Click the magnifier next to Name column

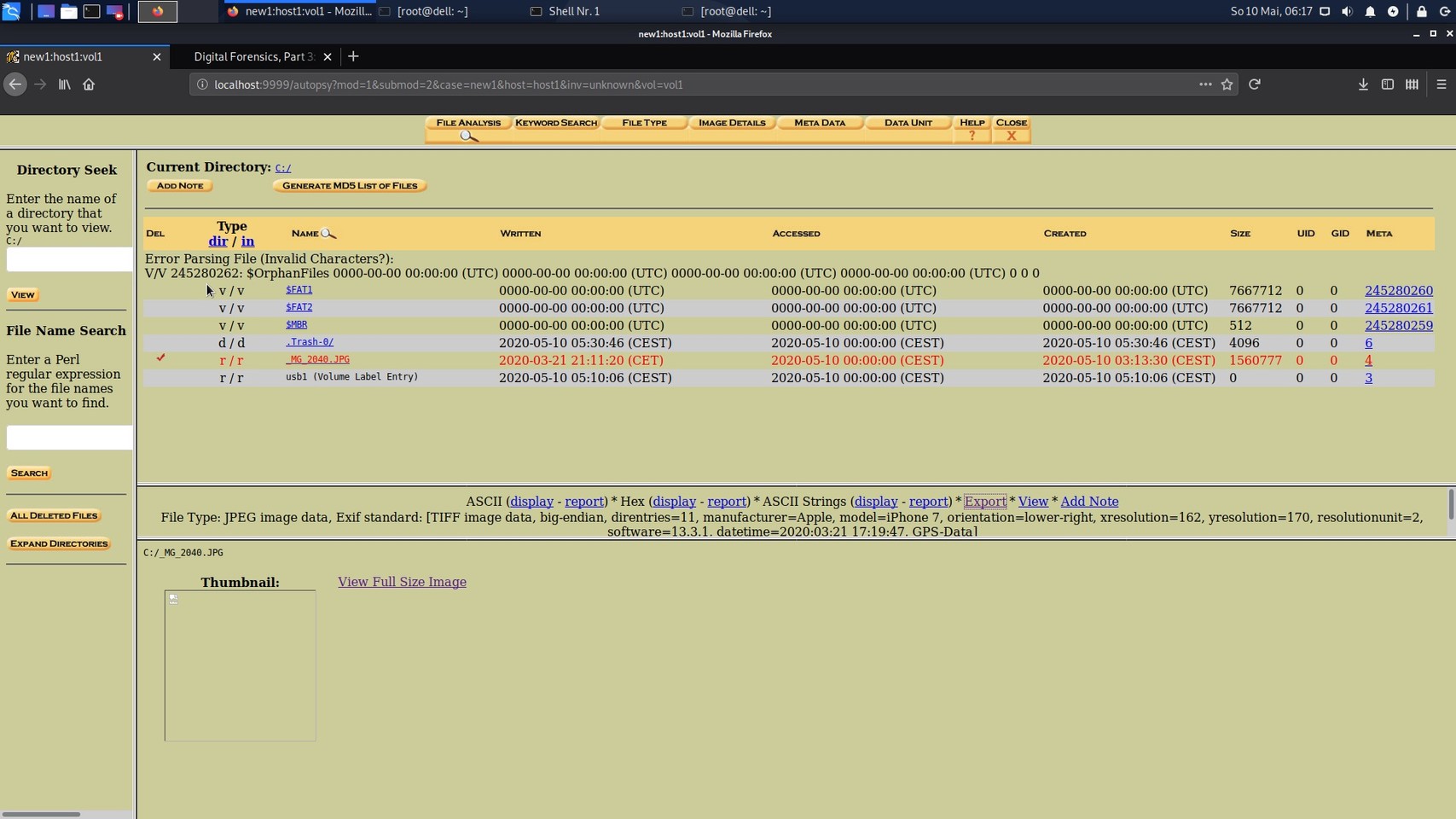pyautogui.click(x=328, y=234)
